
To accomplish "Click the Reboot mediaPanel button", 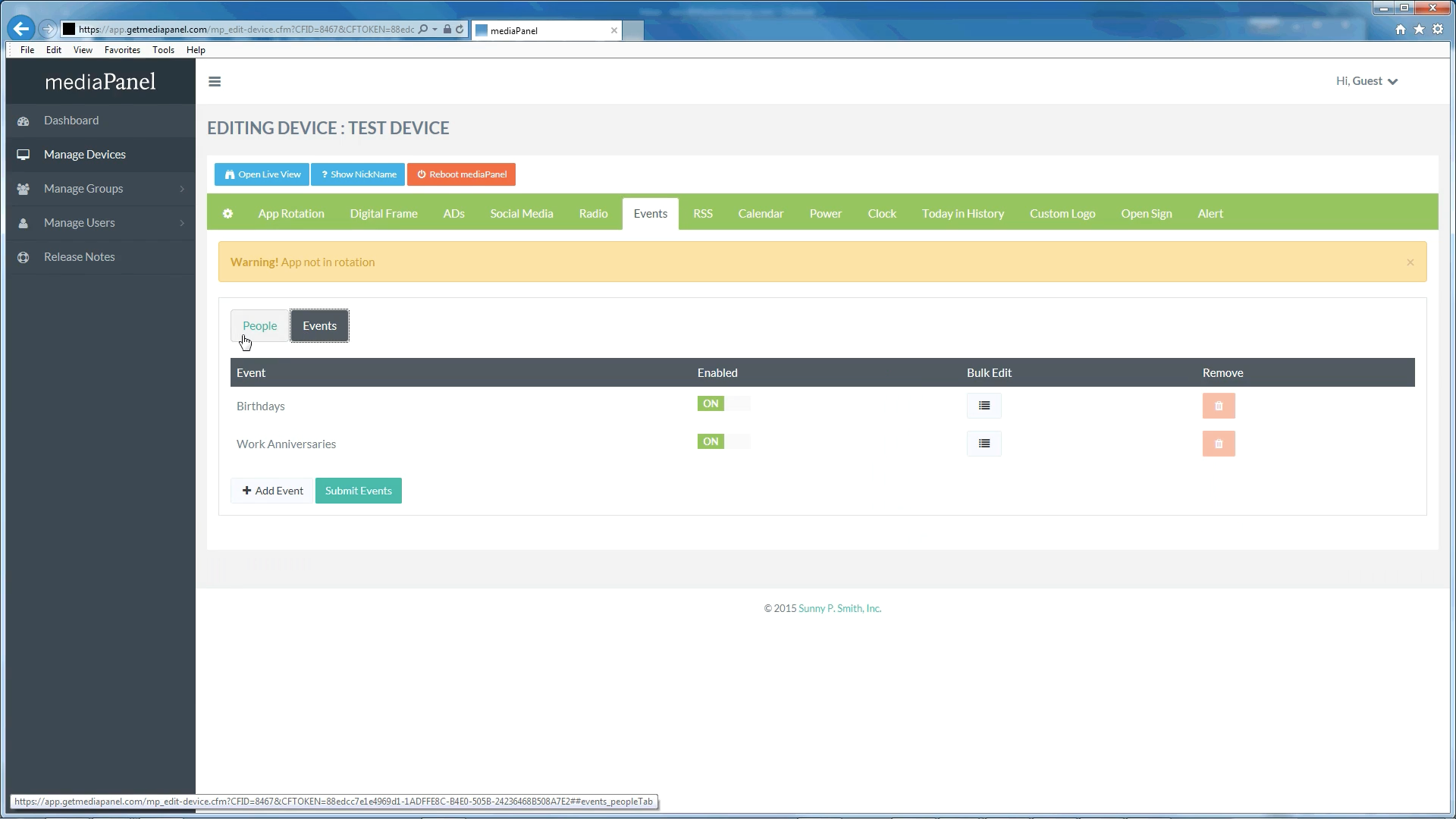I will (461, 174).
